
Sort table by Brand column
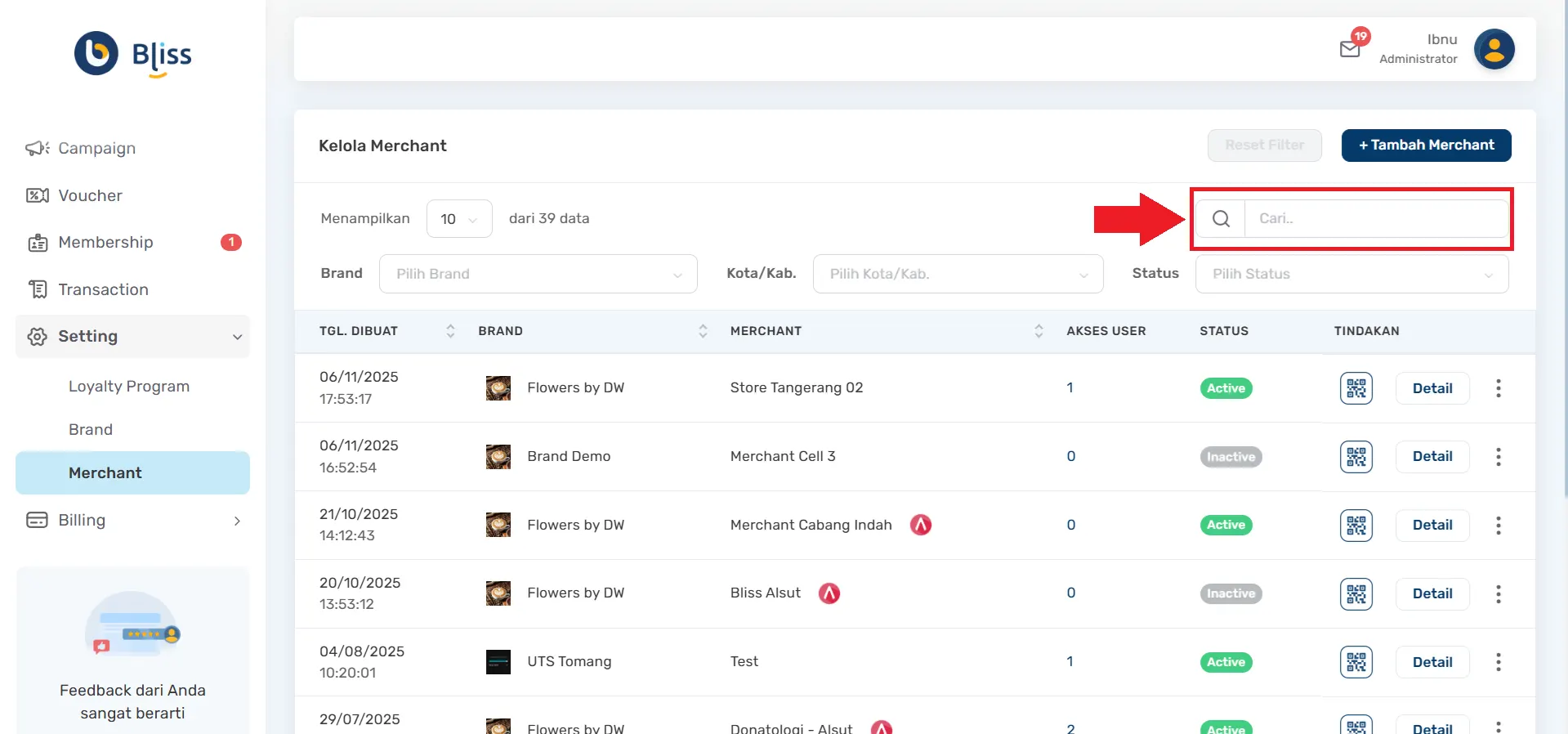703,331
